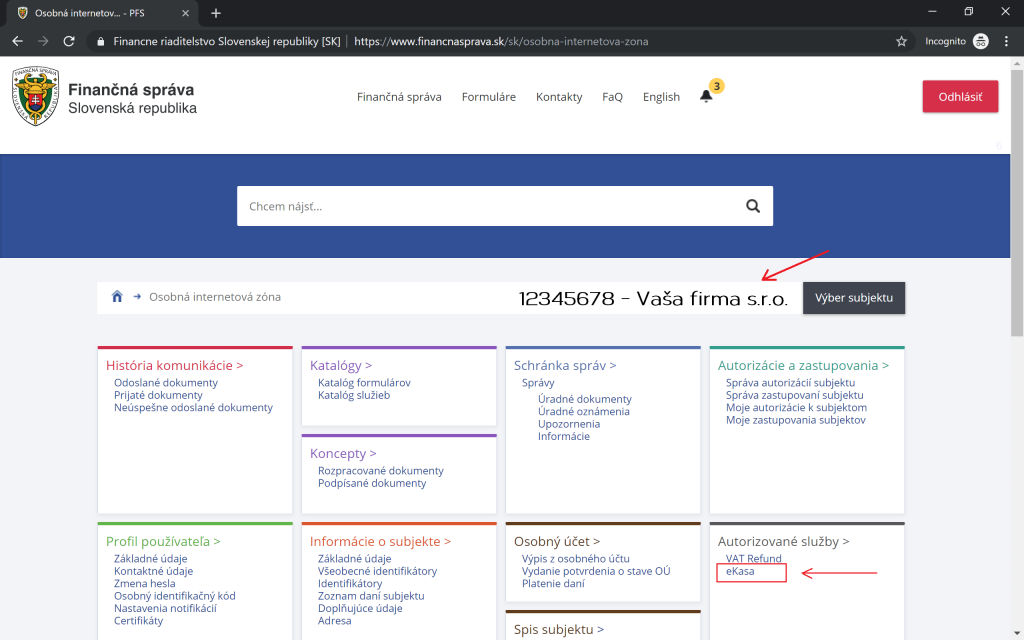1024x640 pixels.
Task: Open Rozpracované dokumenty link
Action: click(381, 471)
